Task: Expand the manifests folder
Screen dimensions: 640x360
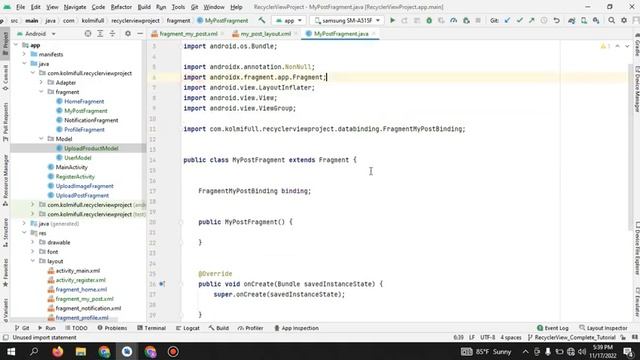Action: [x=24, y=54]
